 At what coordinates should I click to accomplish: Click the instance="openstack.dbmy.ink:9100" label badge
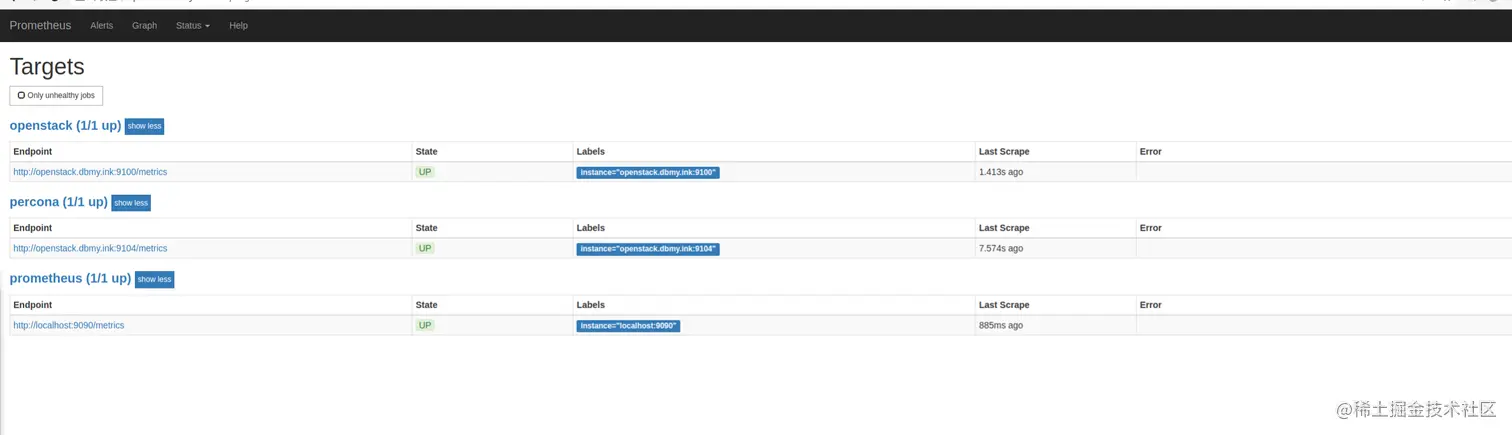tap(648, 172)
